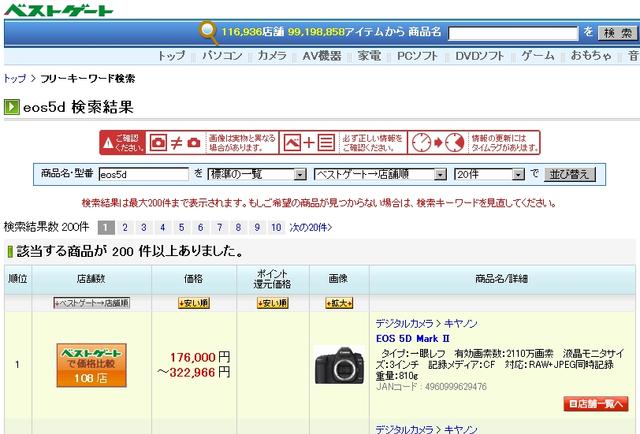
Task: Click the clock time-lag notice icon
Action: tap(441, 143)
